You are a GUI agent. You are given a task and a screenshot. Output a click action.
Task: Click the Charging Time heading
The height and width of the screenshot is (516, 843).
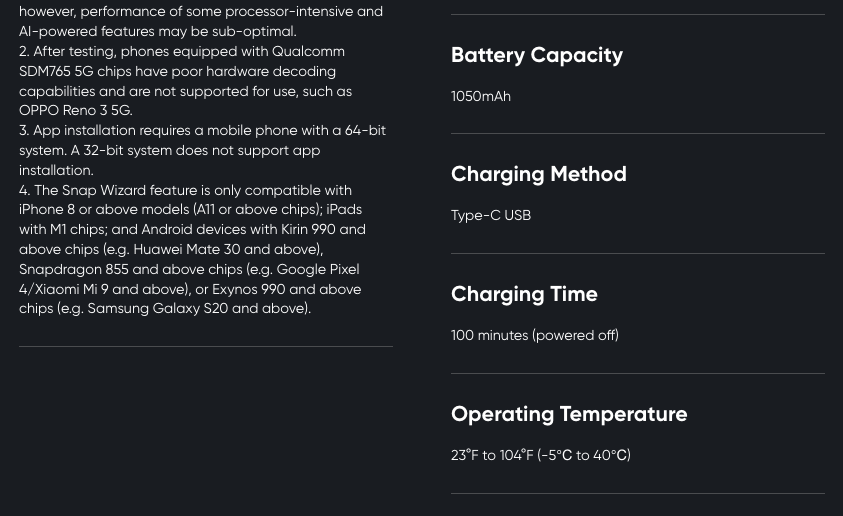point(524,295)
